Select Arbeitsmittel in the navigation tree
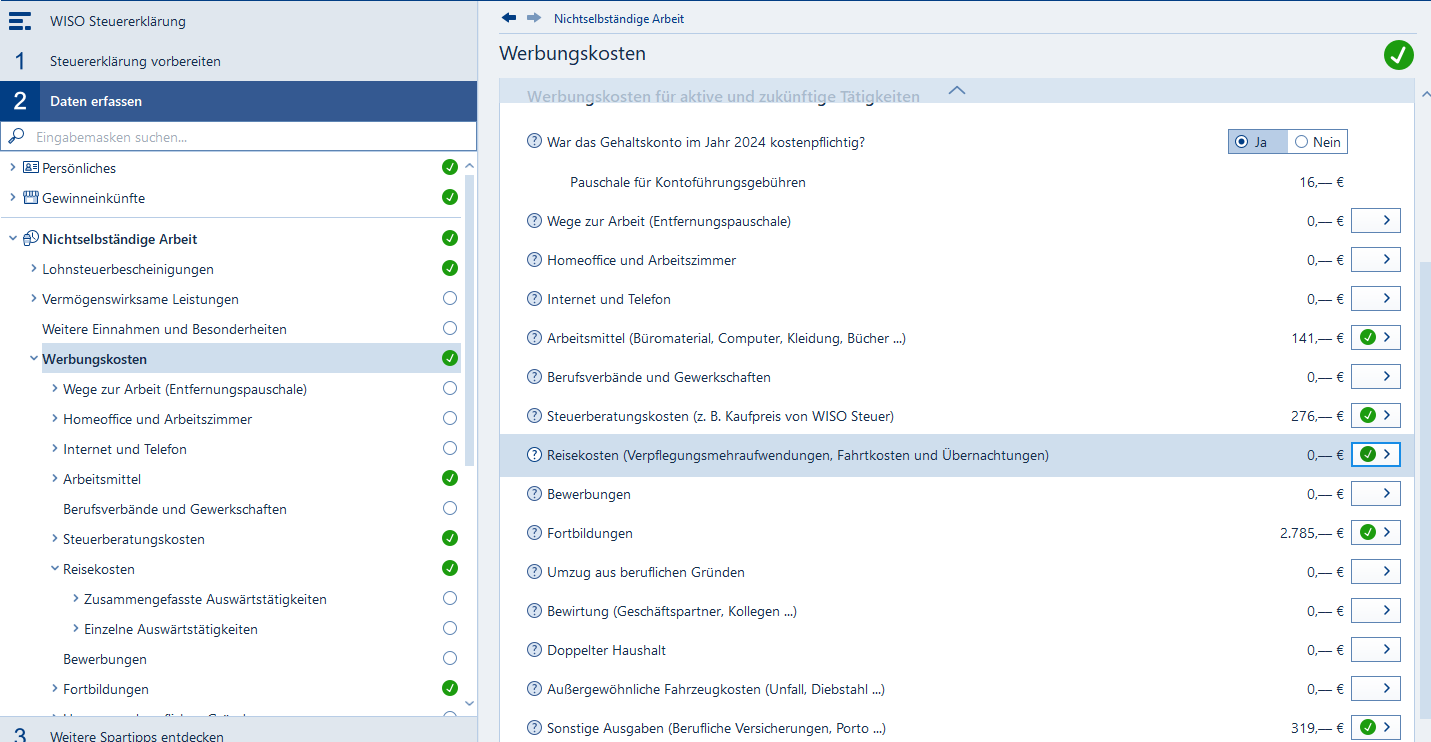The image size is (1431, 742). (x=102, y=479)
